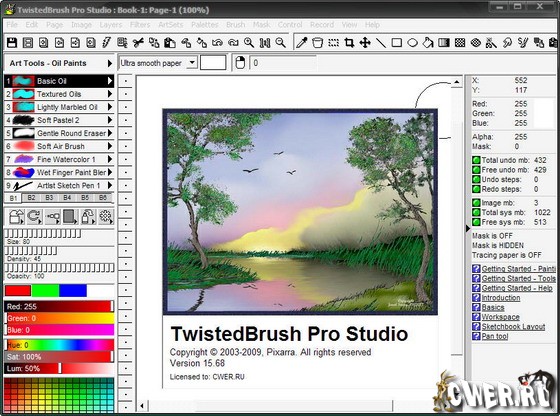Toggle the Free sys mb green indicator

point(476,222)
